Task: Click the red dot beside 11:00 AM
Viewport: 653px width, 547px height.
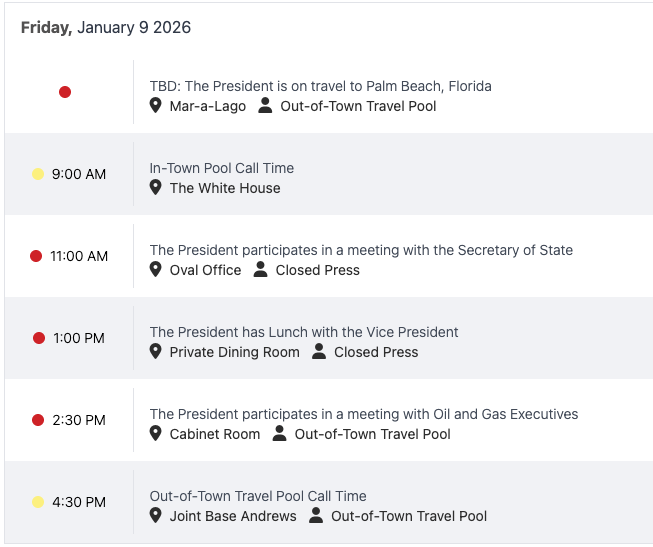Action: pos(36,256)
